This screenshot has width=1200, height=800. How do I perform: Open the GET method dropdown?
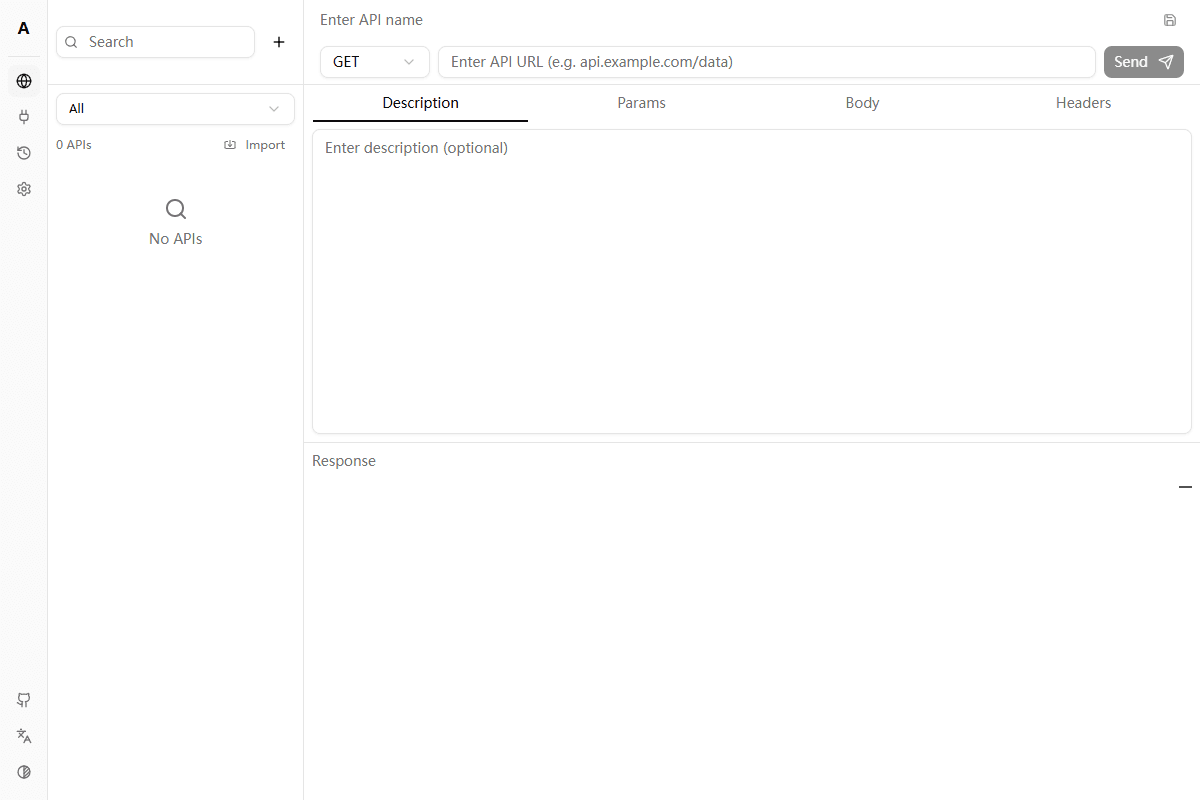(374, 61)
